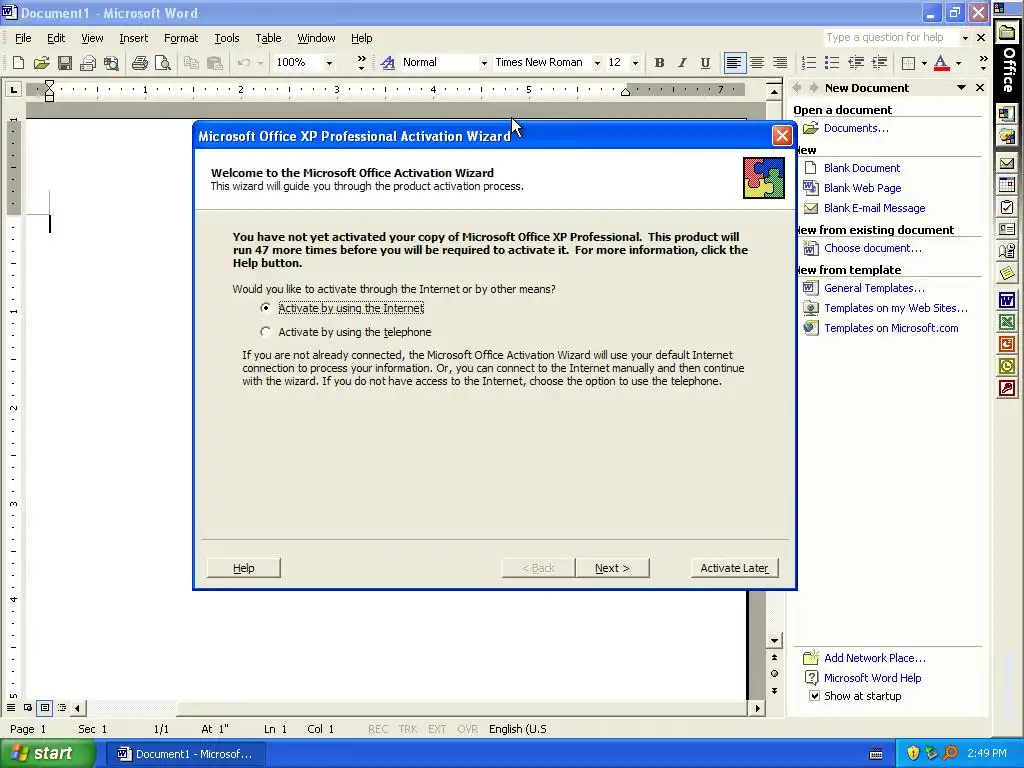Open the Times New Roman font dropdown

pos(597,63)
